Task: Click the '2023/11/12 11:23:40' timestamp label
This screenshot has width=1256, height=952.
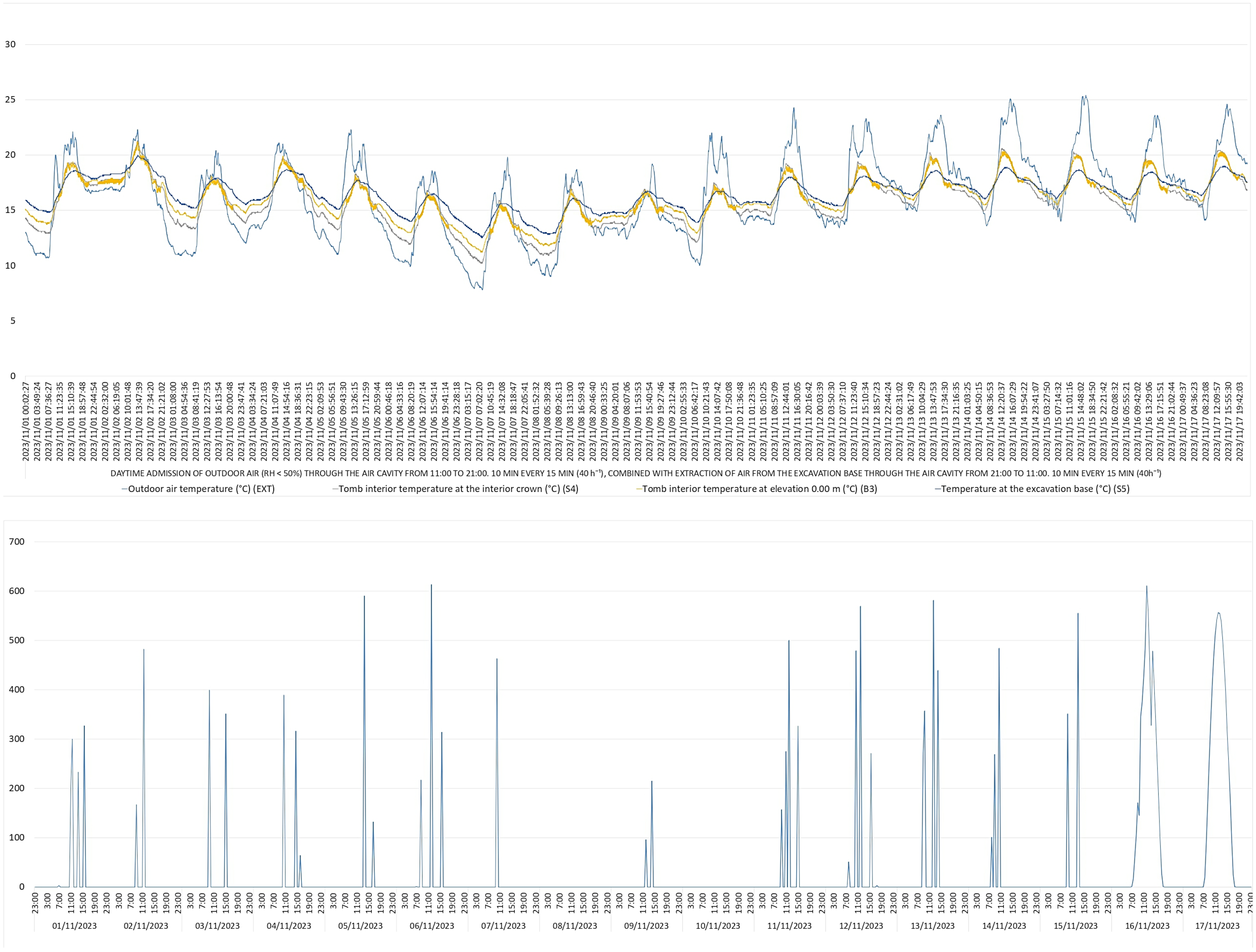Action: coord(854,421)
